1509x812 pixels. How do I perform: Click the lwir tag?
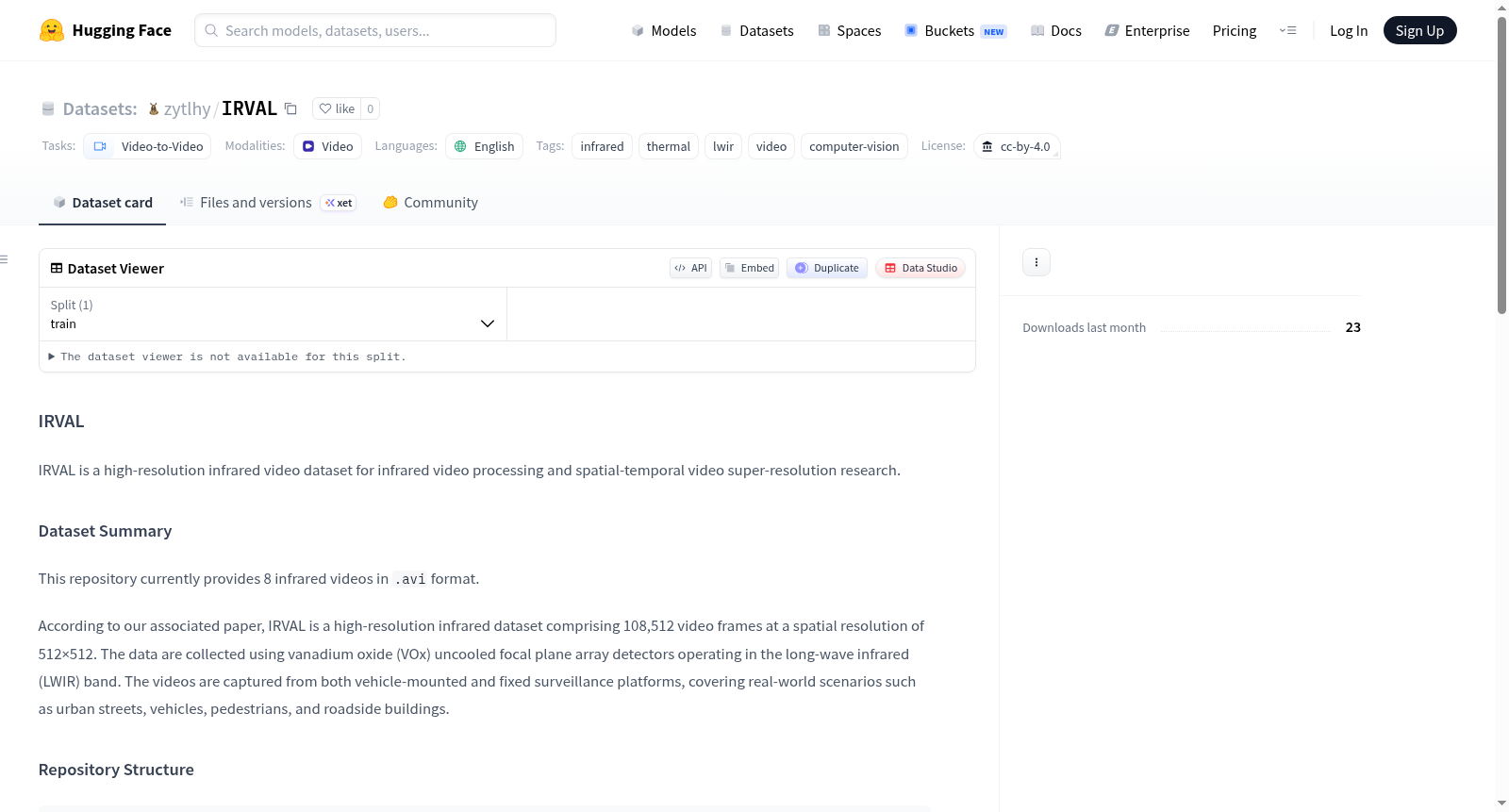click(723, 146)
